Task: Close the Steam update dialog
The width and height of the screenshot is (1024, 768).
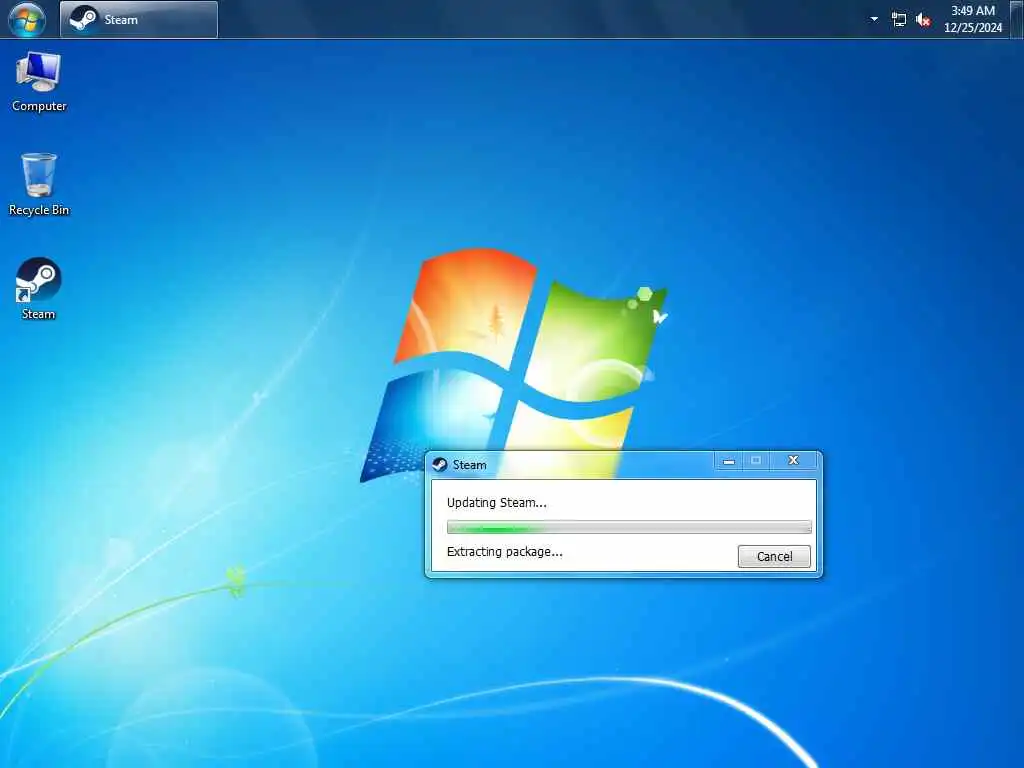Action: tap(793, 460)
